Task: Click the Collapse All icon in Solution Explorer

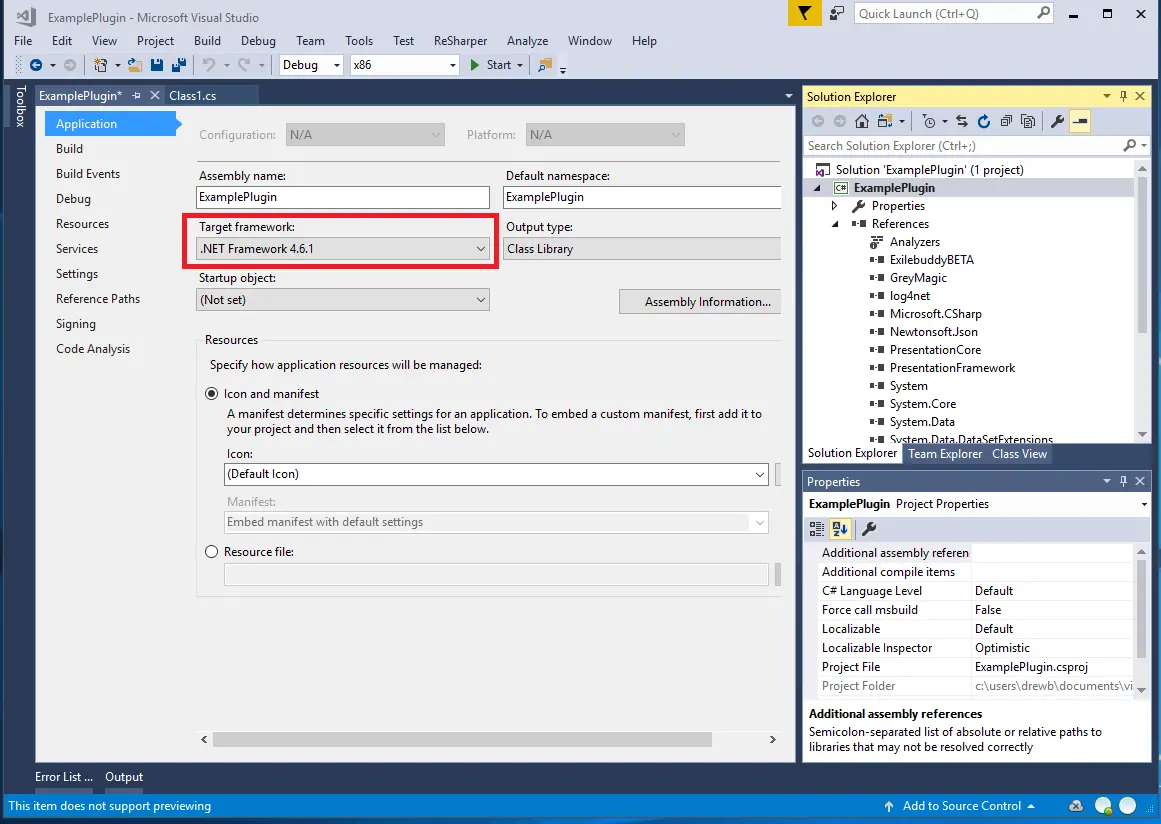Action: pos(1006,121)
